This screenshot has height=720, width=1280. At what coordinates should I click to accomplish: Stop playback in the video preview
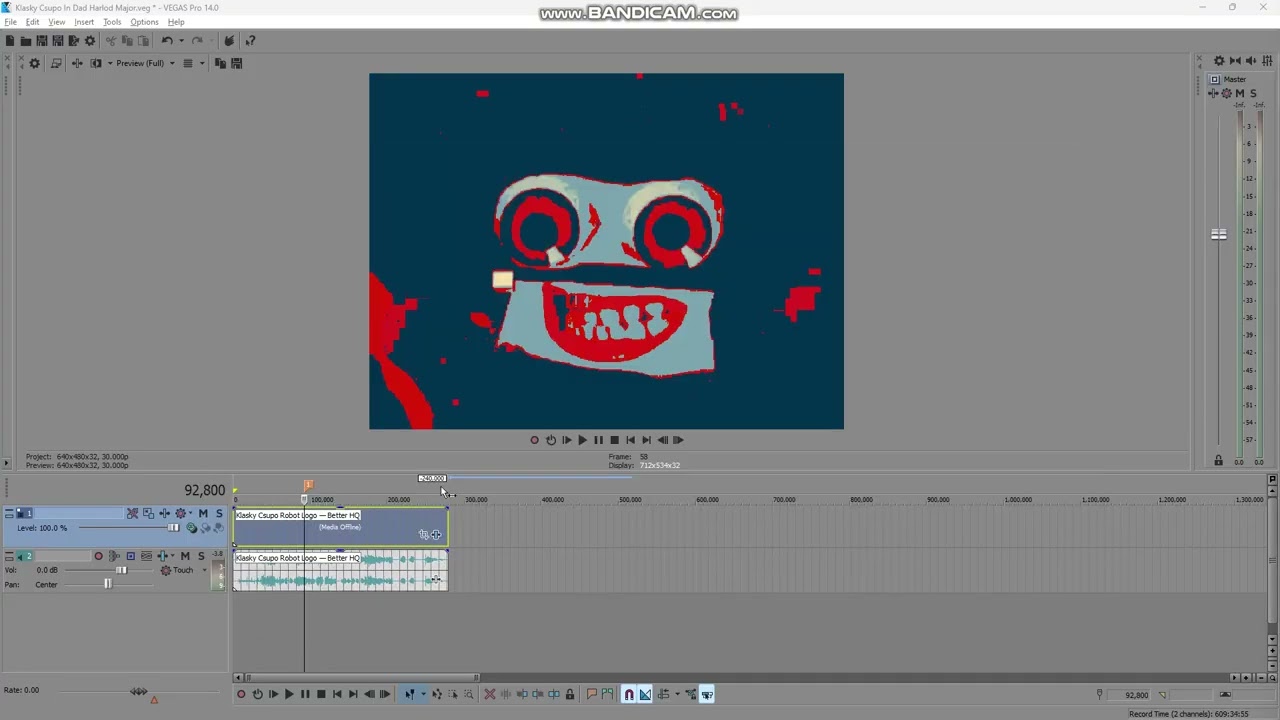click(x=614, y=440)
